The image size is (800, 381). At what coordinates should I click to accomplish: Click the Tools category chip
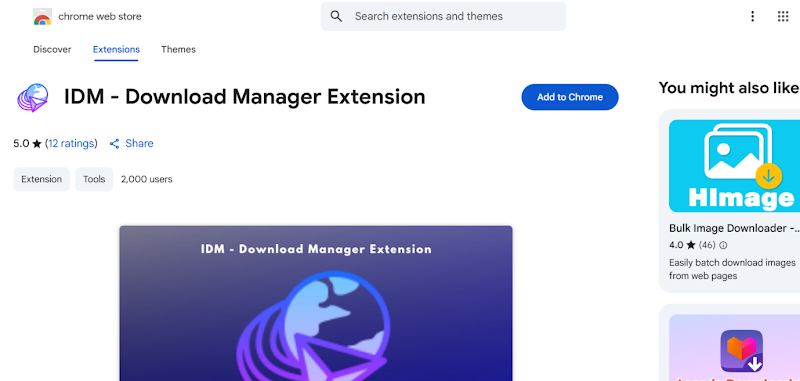point(94,179)
